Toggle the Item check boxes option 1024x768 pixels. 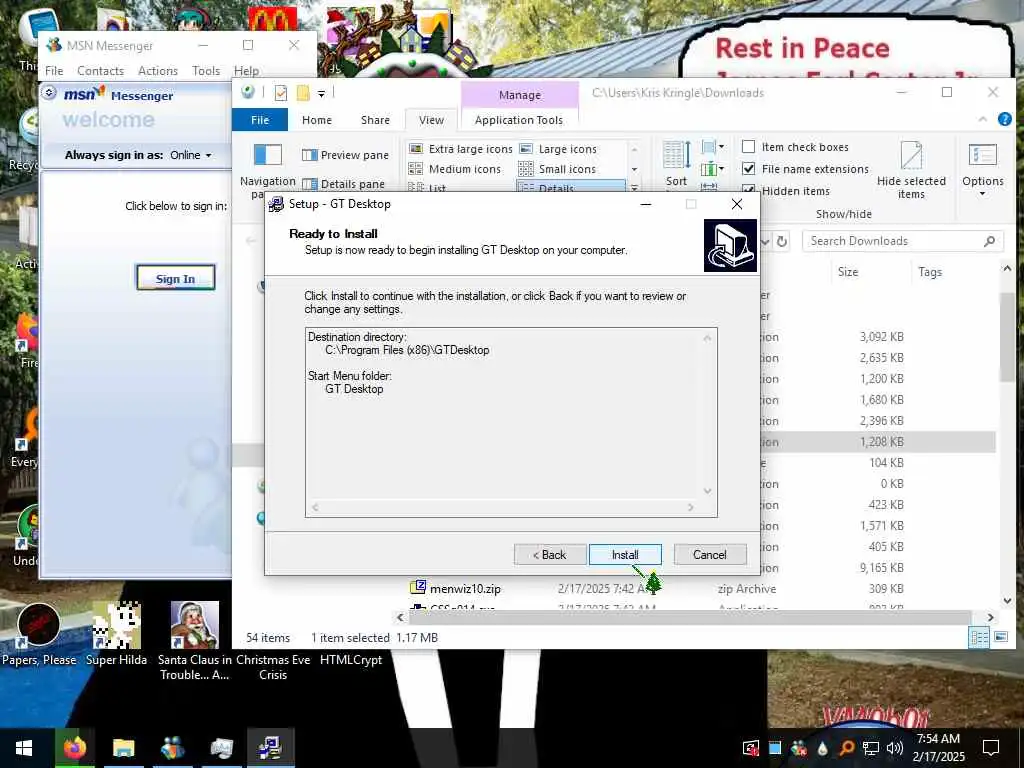[x=749, y=147]
